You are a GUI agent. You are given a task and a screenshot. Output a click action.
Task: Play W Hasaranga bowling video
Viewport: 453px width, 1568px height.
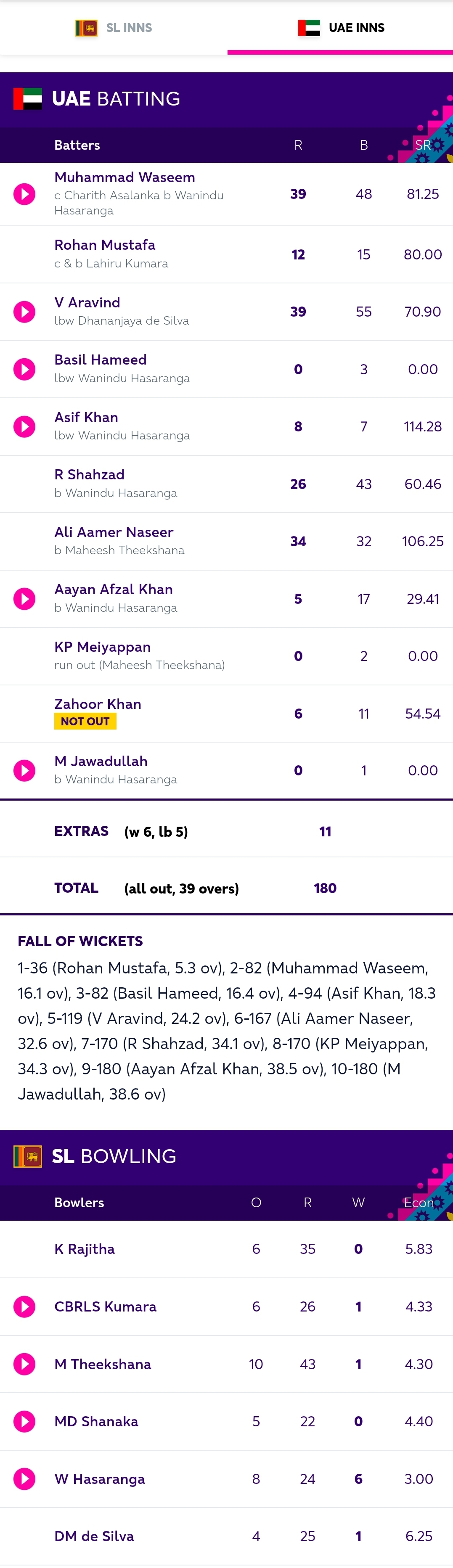pos(24,1479)
